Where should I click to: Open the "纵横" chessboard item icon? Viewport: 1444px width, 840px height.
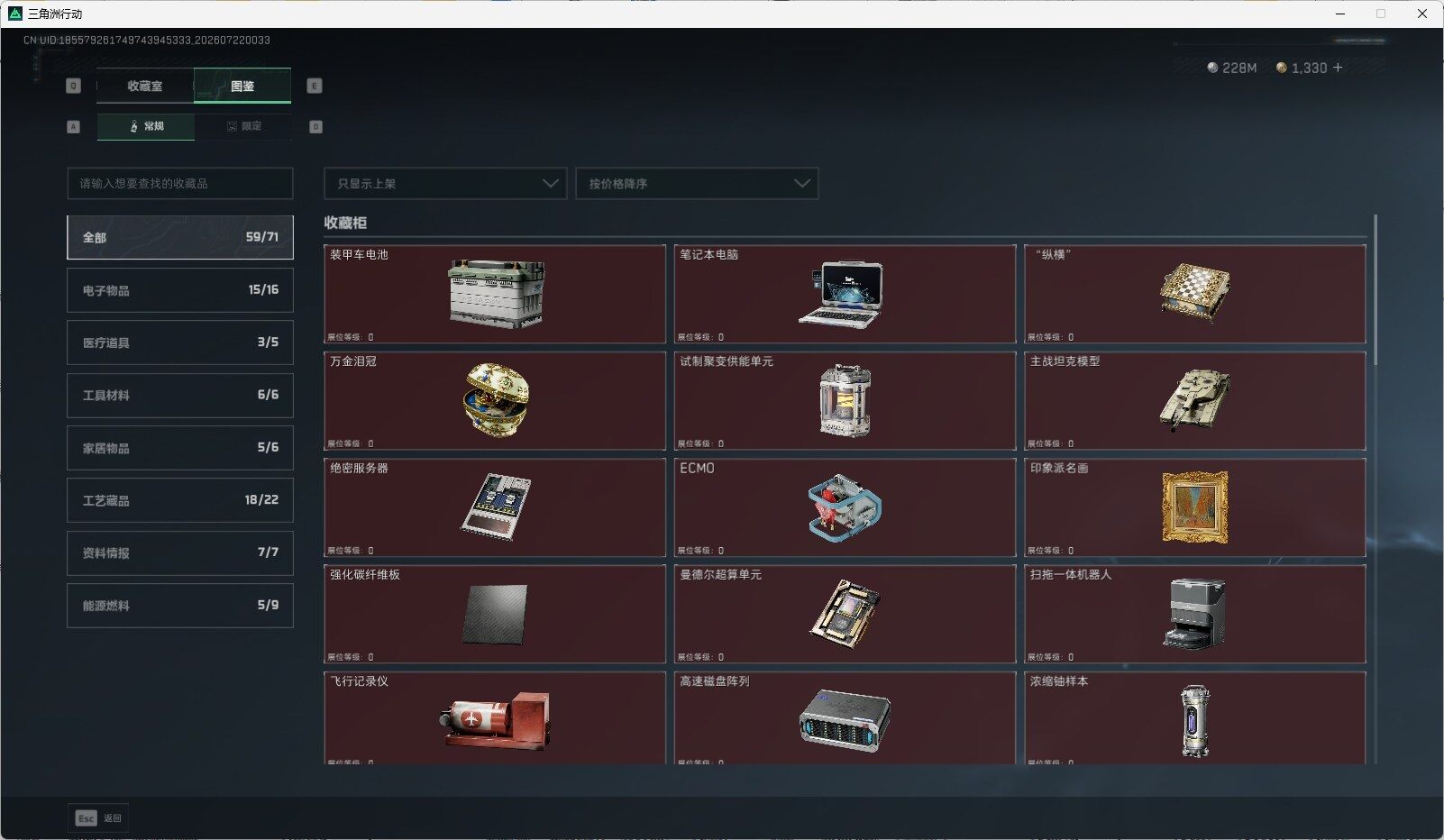(1194, 293)
